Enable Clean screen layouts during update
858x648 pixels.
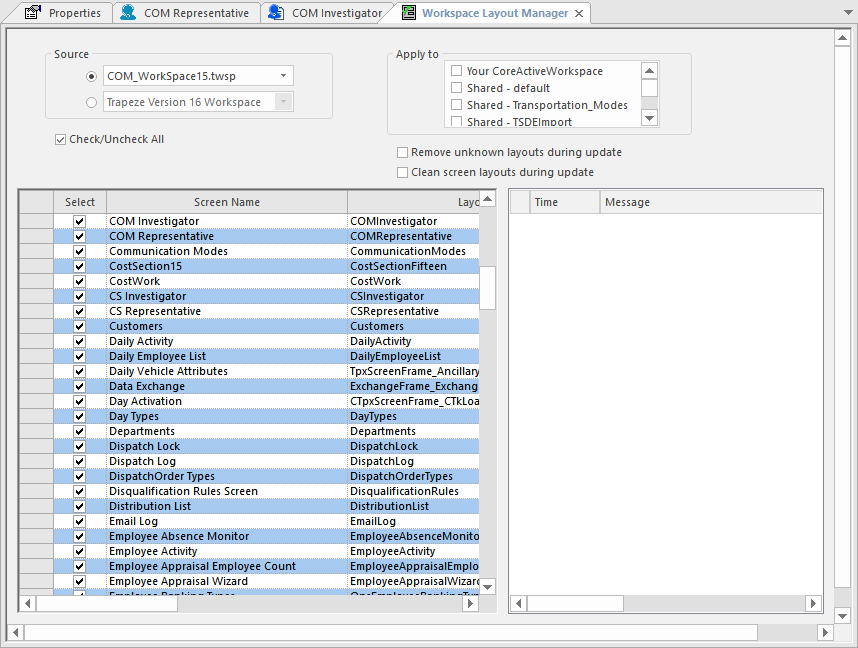click(x=402, y=172)
